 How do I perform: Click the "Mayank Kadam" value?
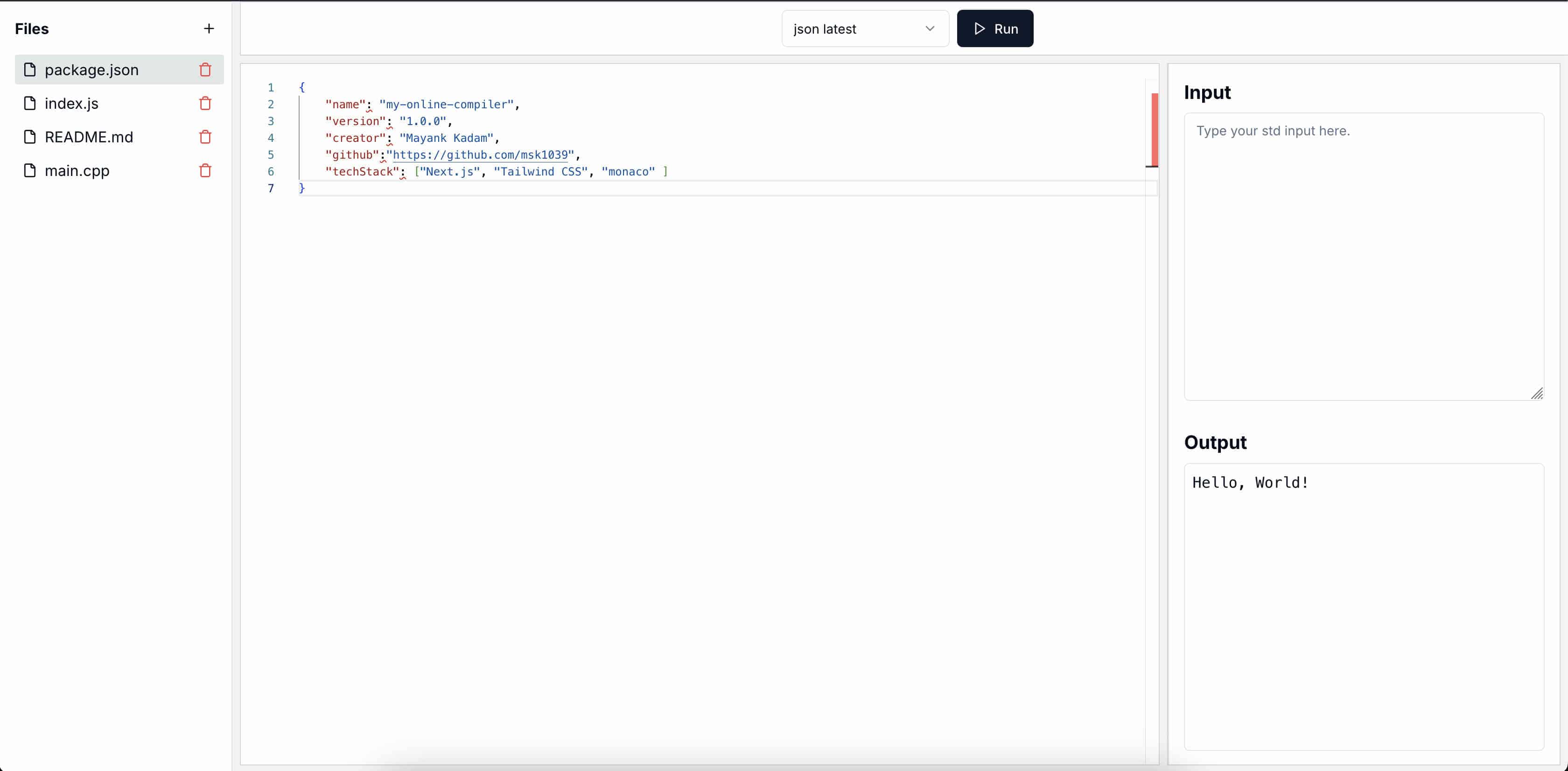pyautogui.click(x=446, y=138)
